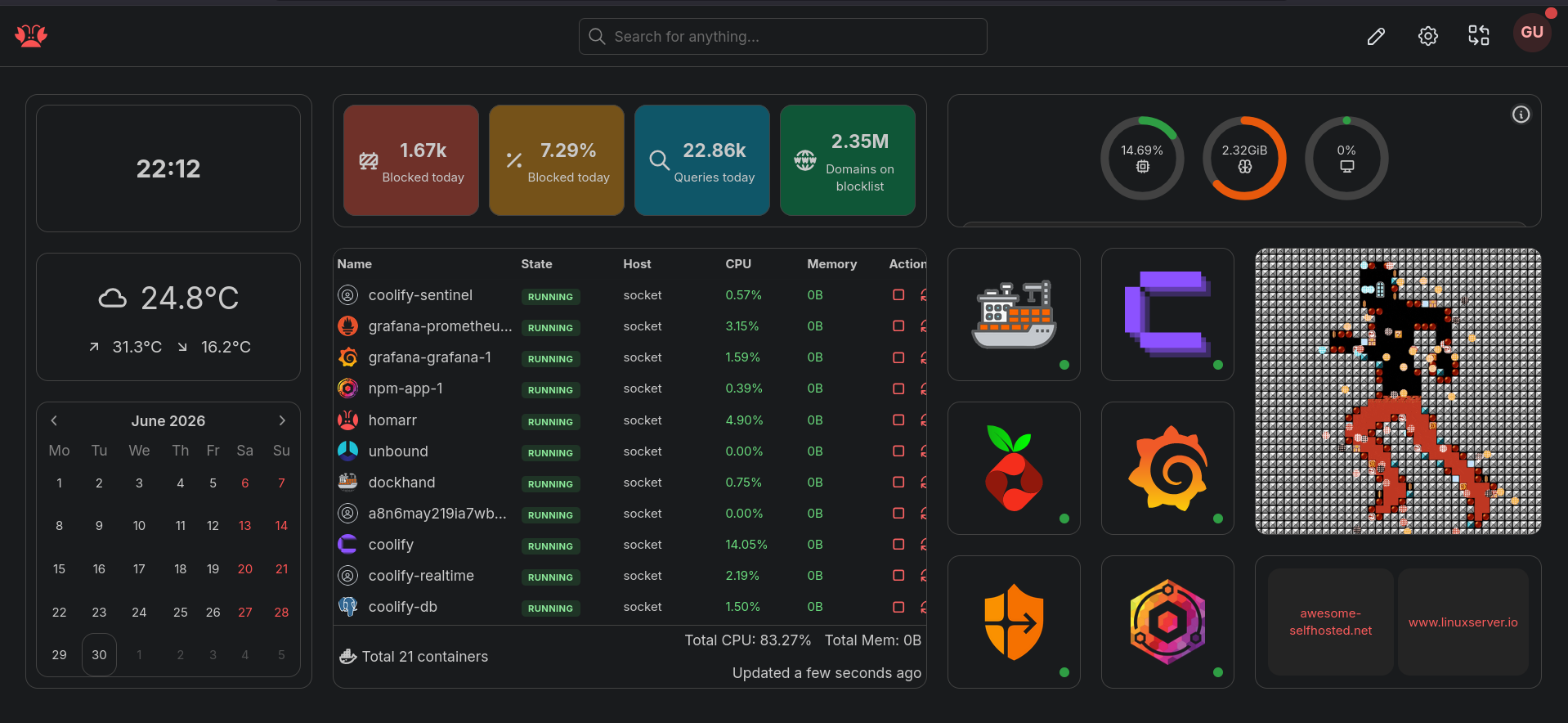Sort containers by Host column
Image resolution: width=1568 pixels, height=723 pixels.
(638, 264)
